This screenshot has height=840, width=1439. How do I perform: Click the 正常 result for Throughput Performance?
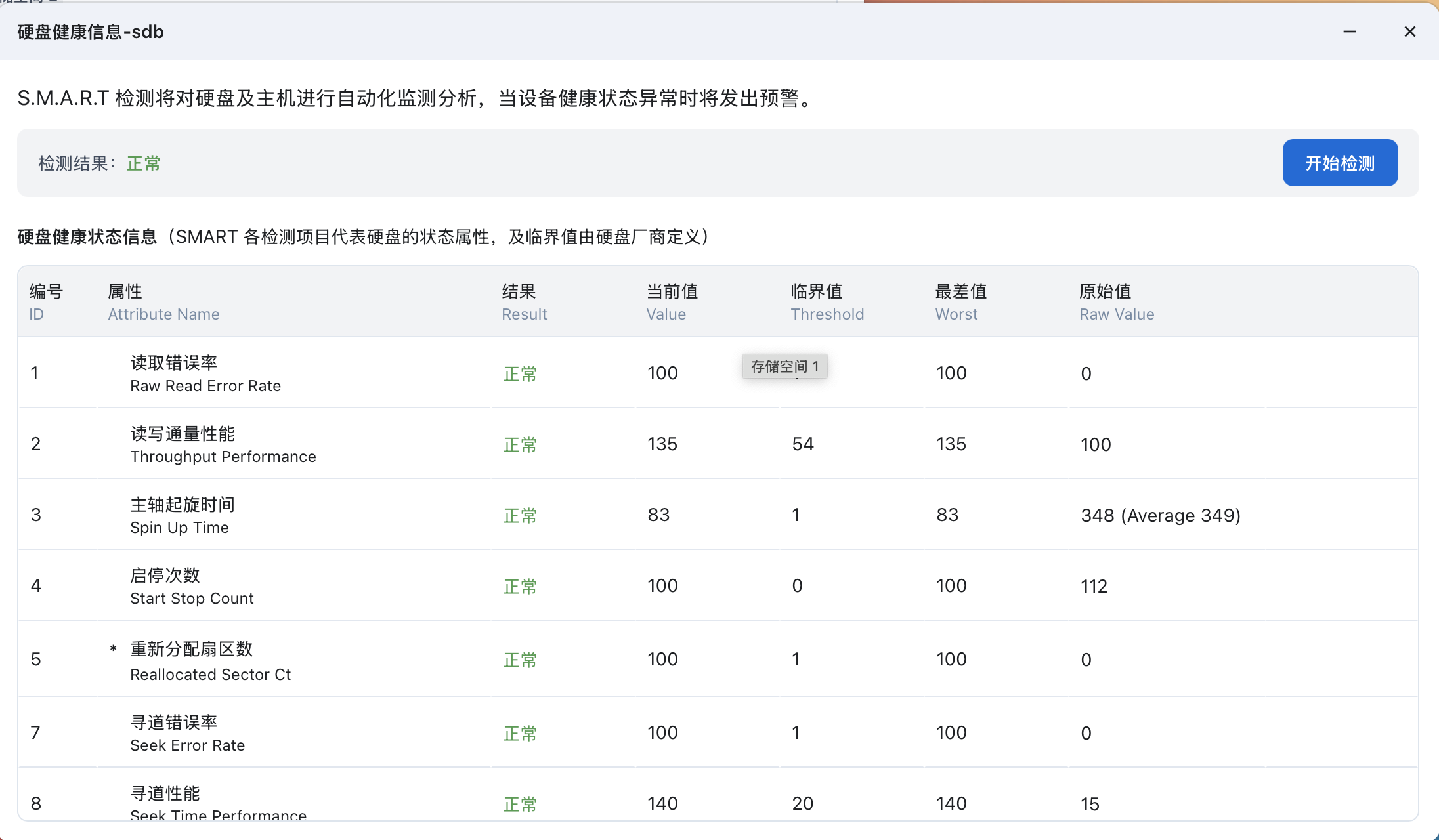(520, 445)
